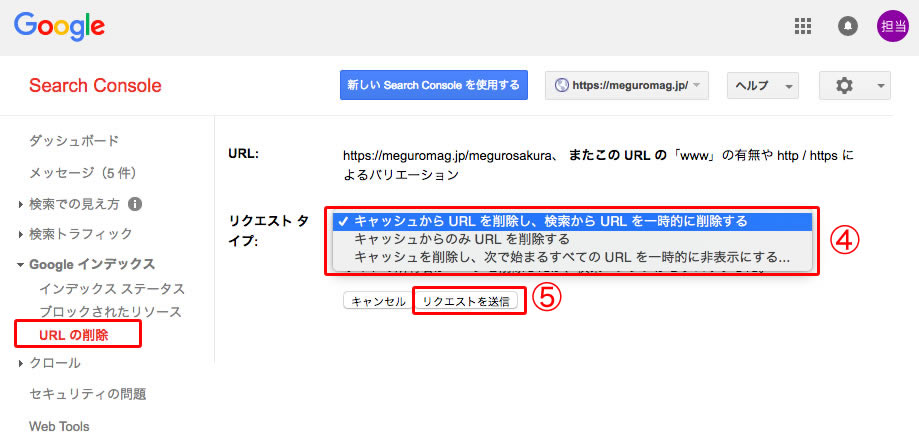
Task: Click 新しい Search Console を使用する button
Action: [x=433, y=86]
